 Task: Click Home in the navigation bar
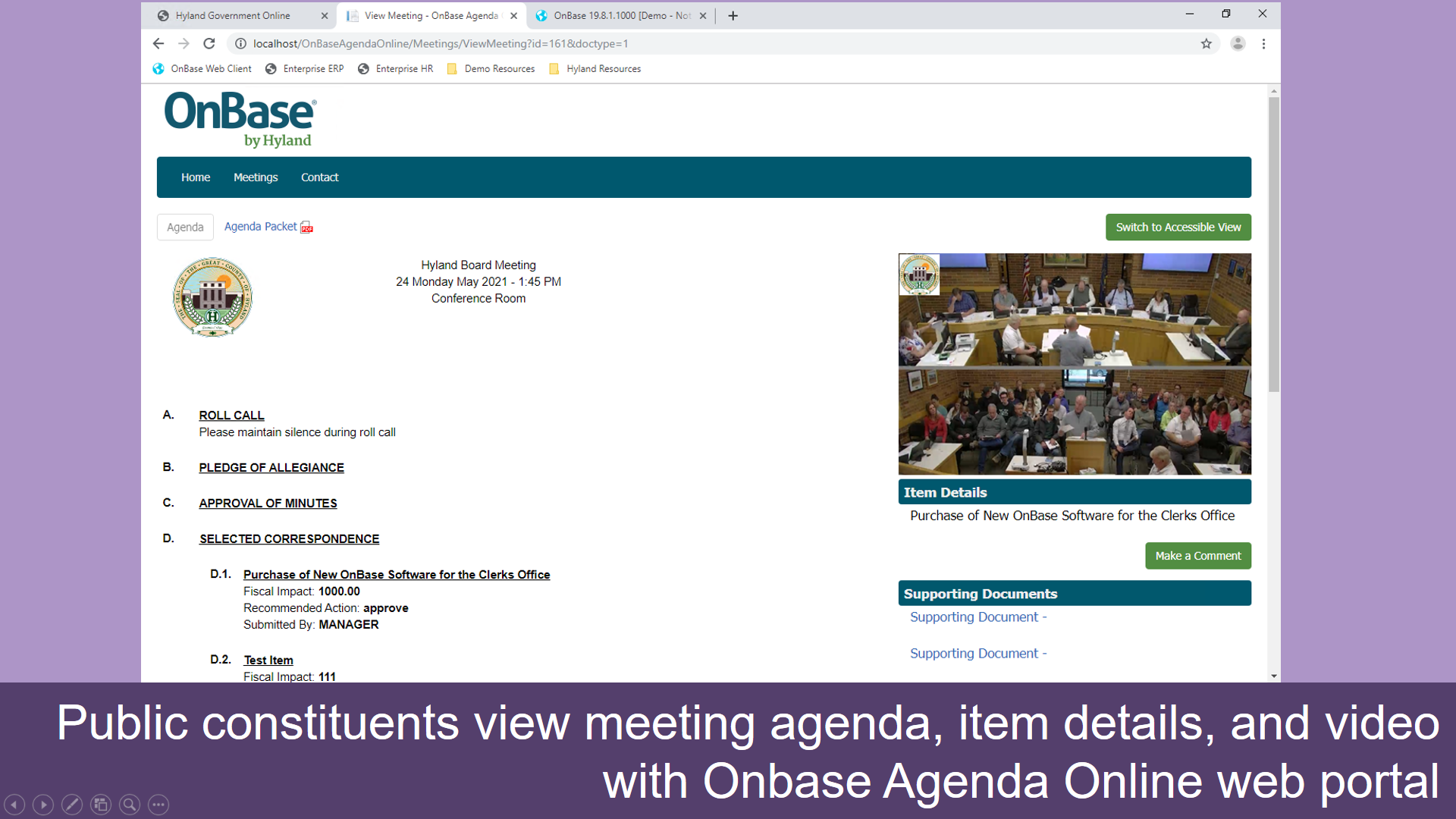pyautogui.click(x=196, y=177)
